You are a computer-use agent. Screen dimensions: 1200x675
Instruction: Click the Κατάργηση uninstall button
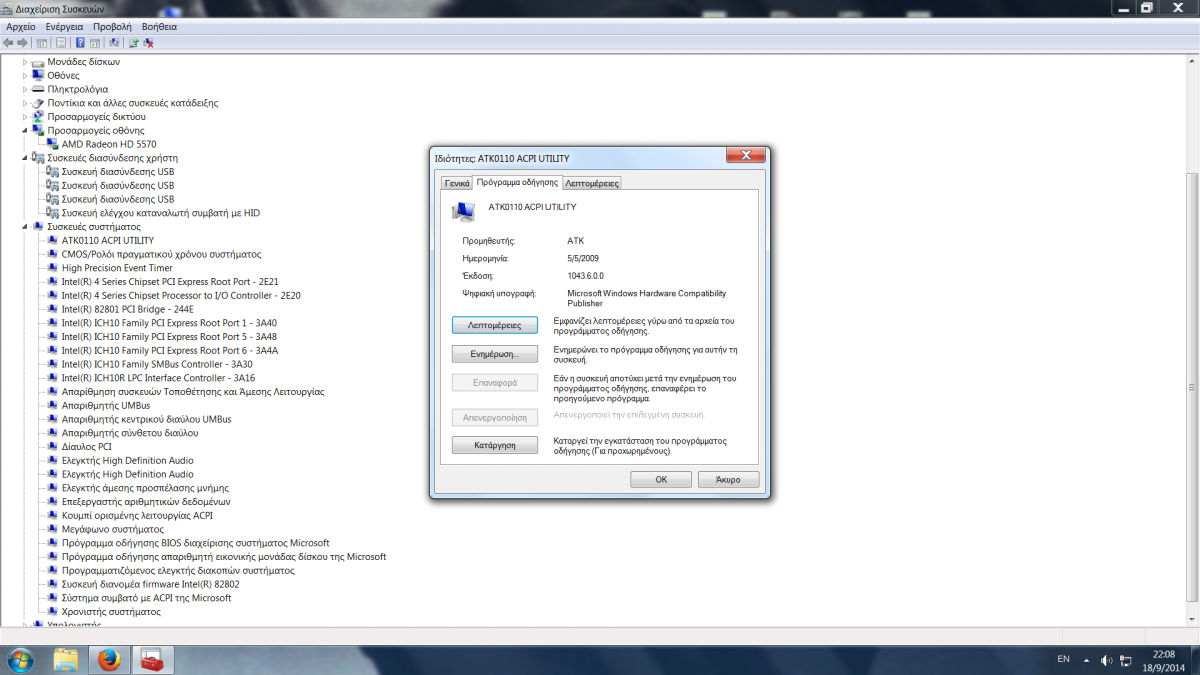pyautogui.click(x=495, y=445)
